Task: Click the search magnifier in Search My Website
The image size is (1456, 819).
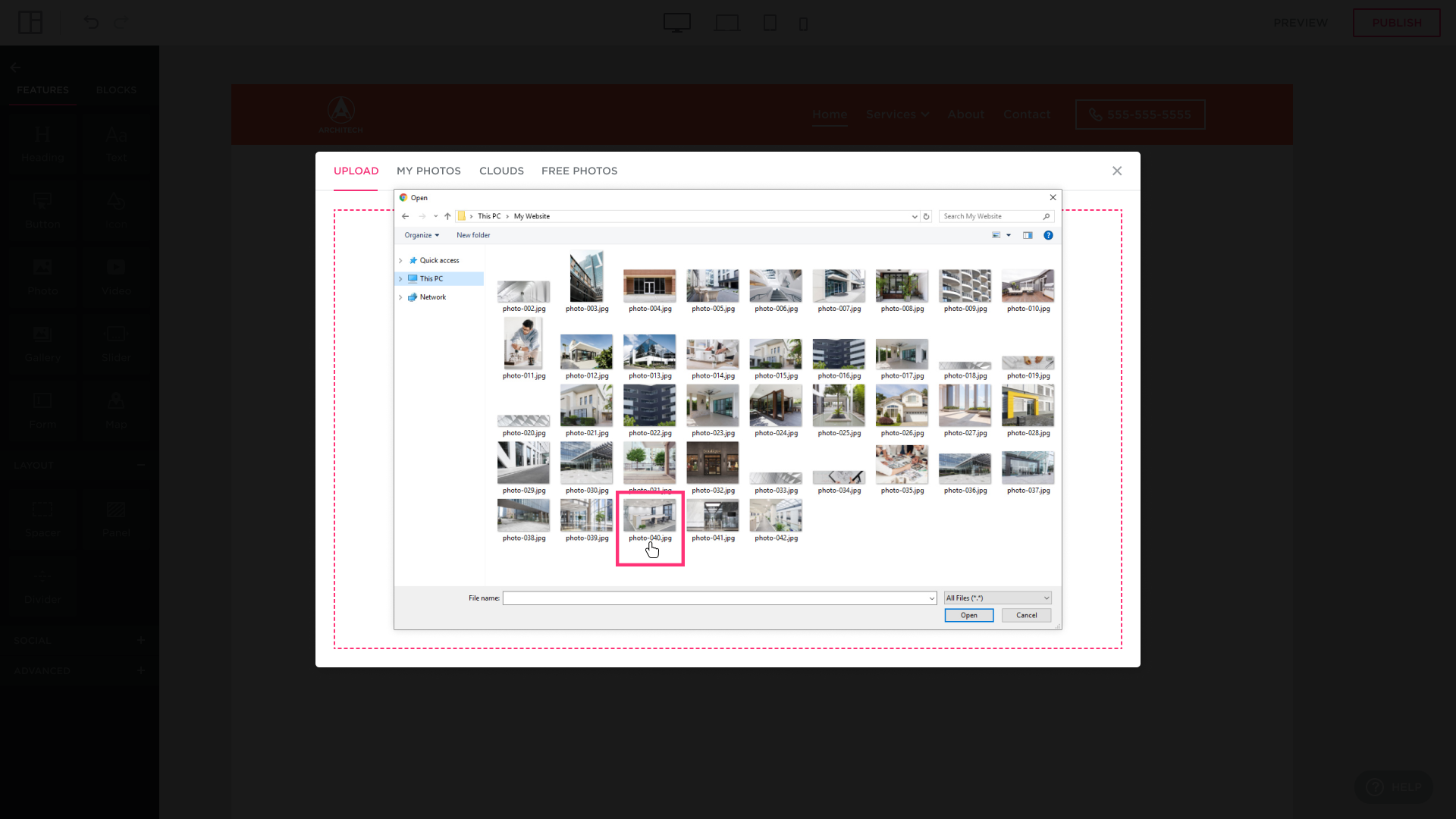Action: point(1046,216)
